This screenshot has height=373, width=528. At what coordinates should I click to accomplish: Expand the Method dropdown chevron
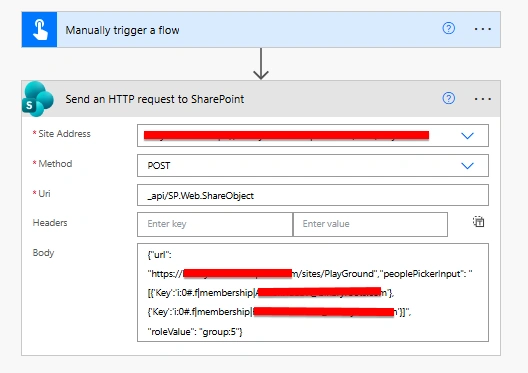click(x=467, y=166)
